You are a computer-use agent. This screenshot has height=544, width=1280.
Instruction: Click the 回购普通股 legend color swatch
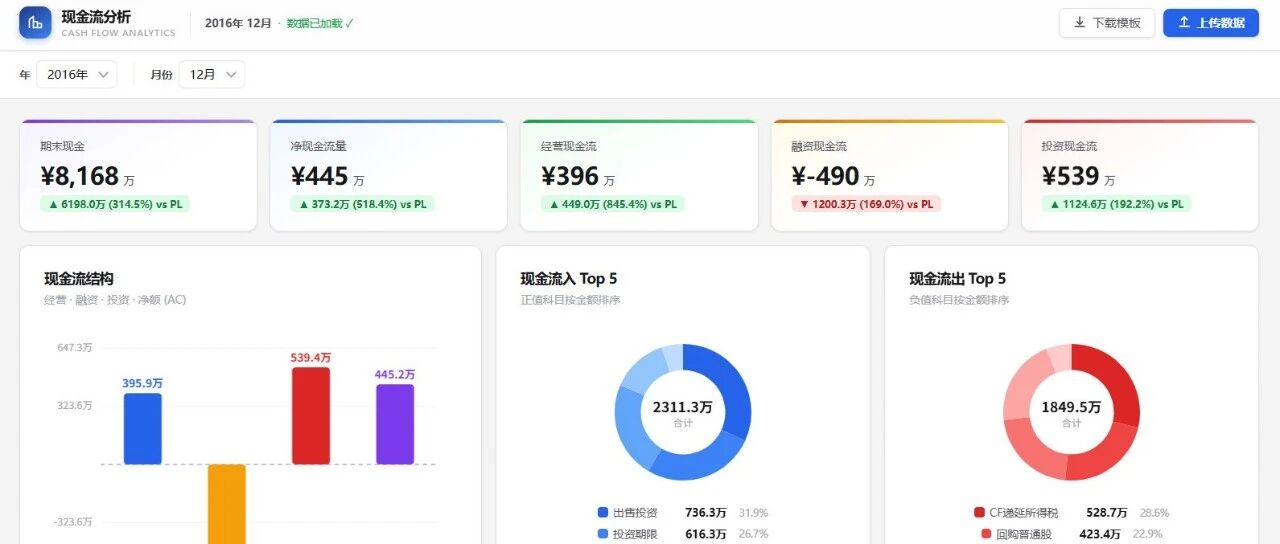click(x=986, y=534)
